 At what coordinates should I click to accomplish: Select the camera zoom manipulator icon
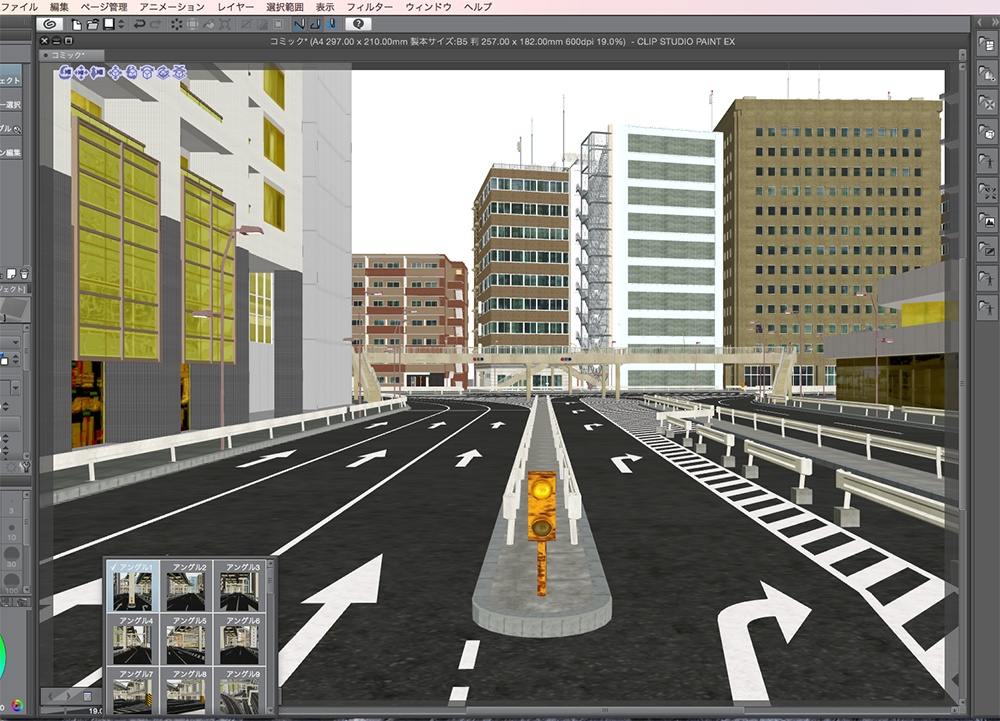click(x=97, y=73)
